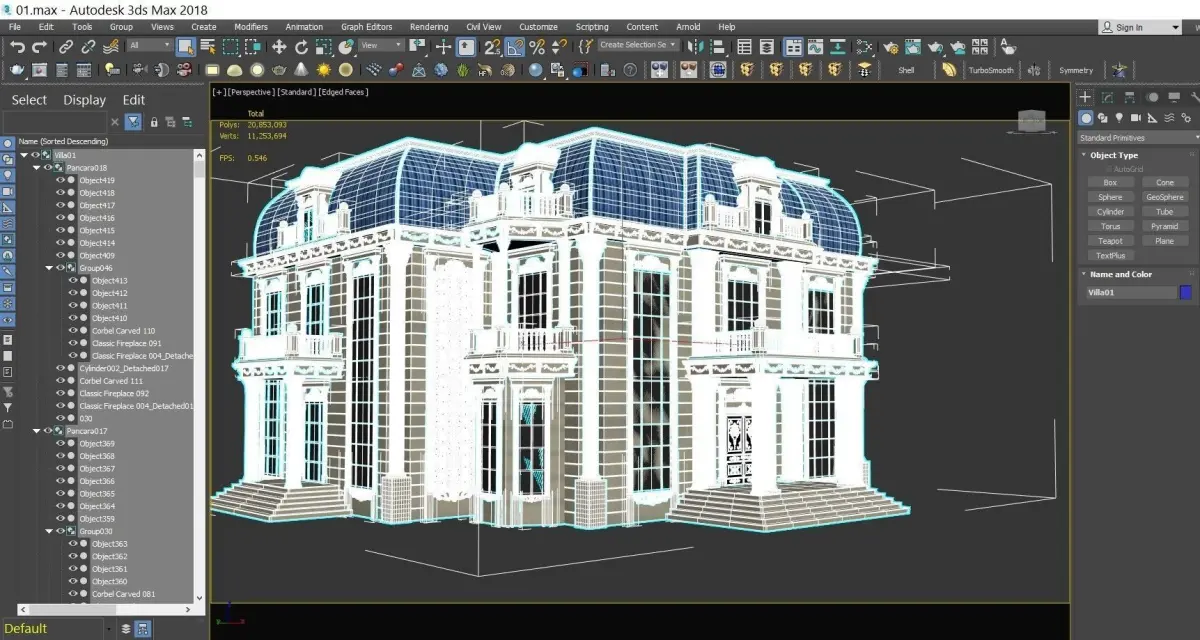Click the Teapot primitive button
This screenshot has height=640, width=1200.
pyautogui.click(x=1110, y=241)
